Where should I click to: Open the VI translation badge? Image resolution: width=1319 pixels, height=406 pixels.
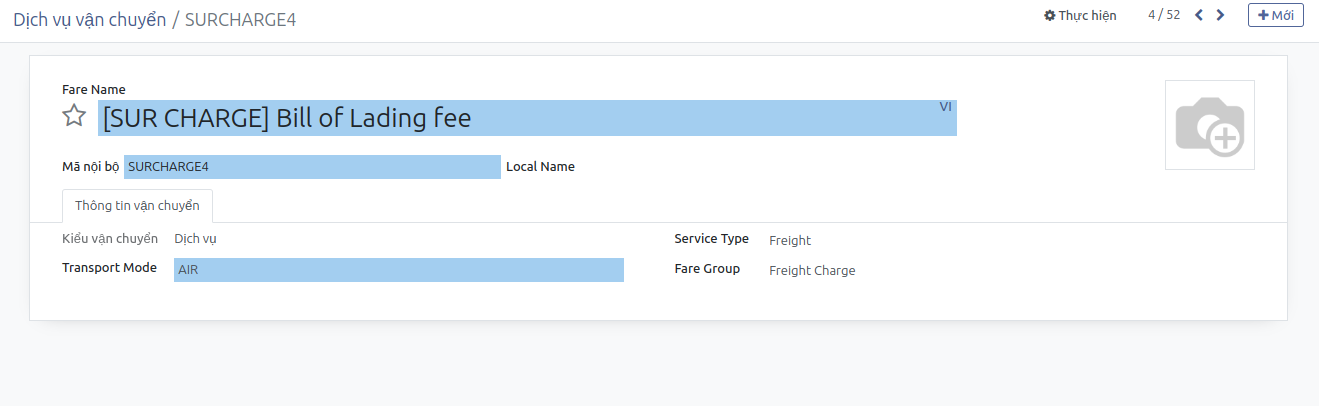[x=945, y=107]
